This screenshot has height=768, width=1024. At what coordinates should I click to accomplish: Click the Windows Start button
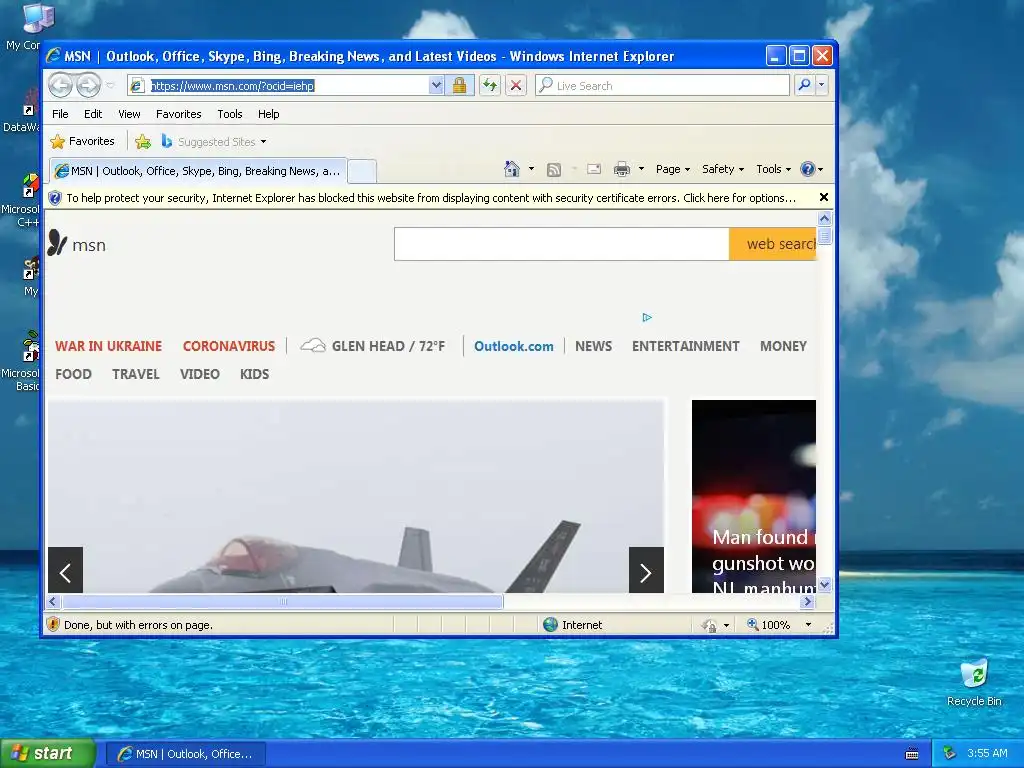47,754
